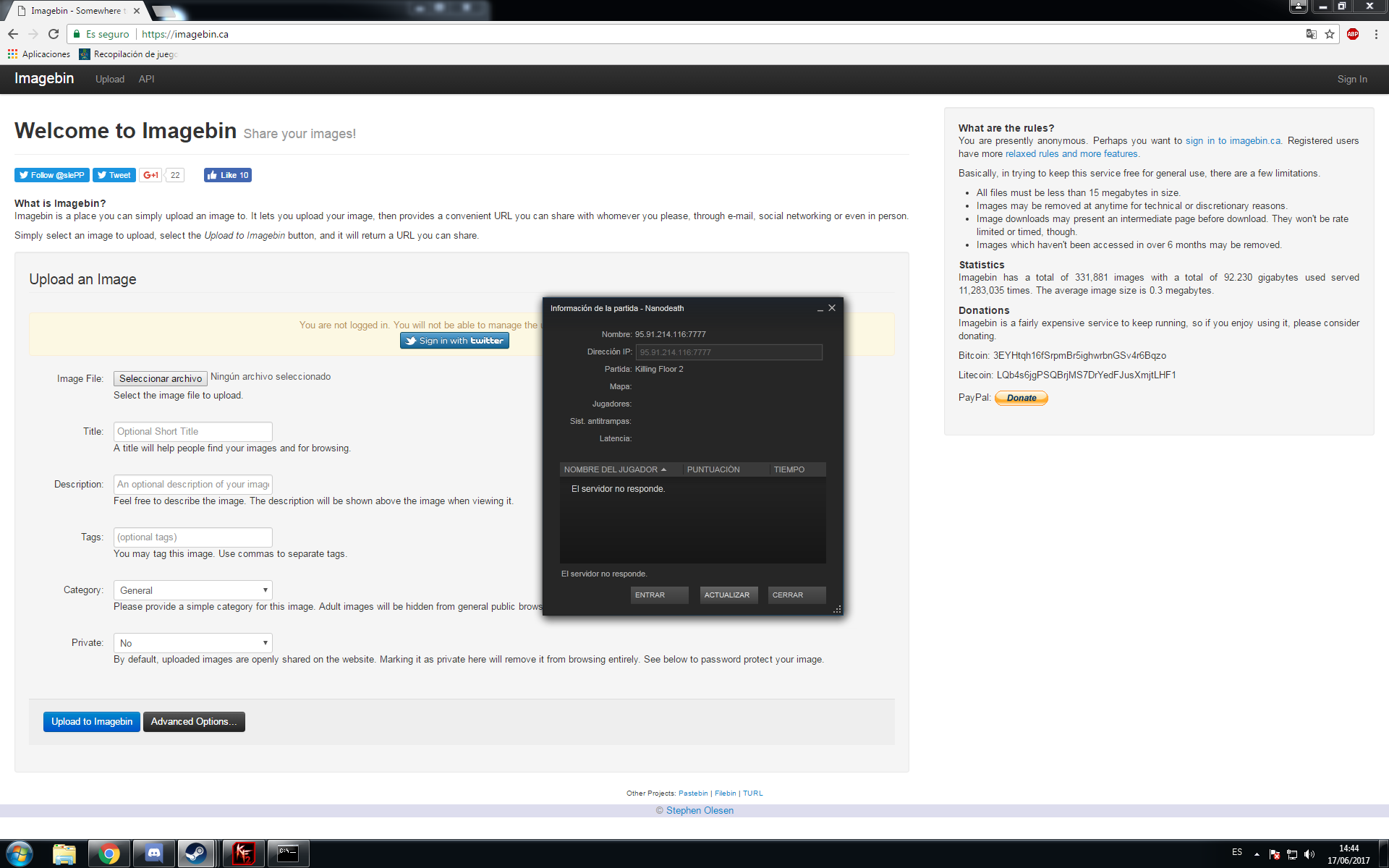Click the secure padlock icon

click(77, 34)
